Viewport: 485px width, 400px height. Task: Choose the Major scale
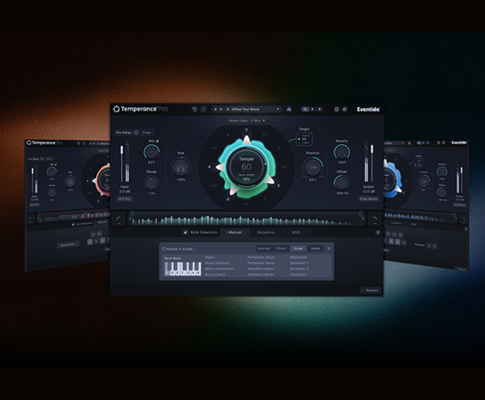[x=210, y=257]
